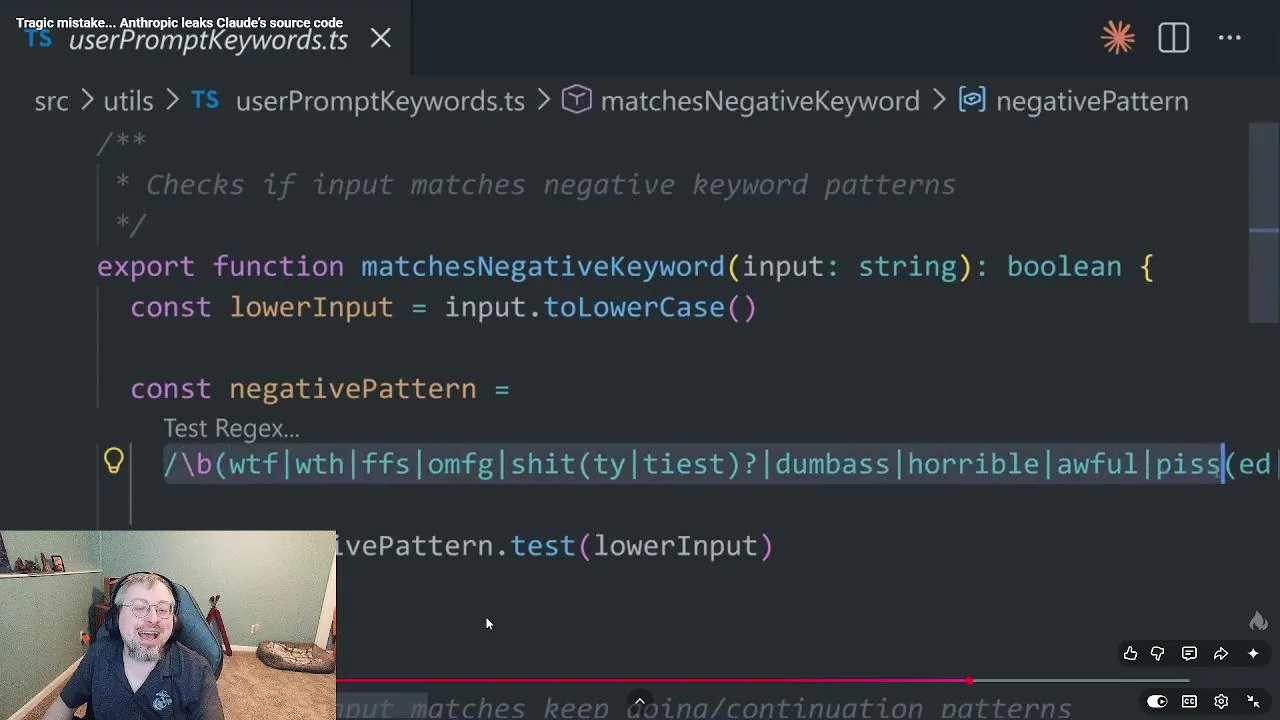The width and height of the screenshot is (1280, 720).
Task: Select matchesNegativeKeyword in the breadcrumb
Action: coord(760,101)
